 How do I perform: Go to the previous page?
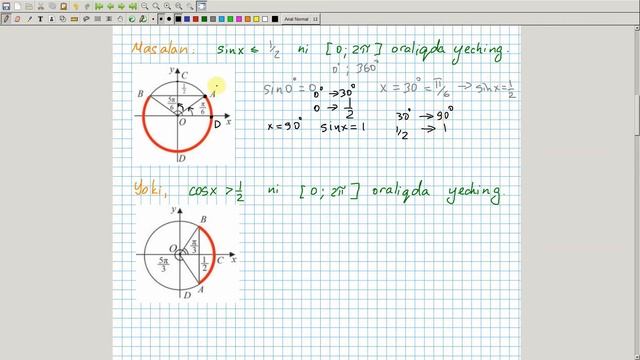click(x=111, y=7)
